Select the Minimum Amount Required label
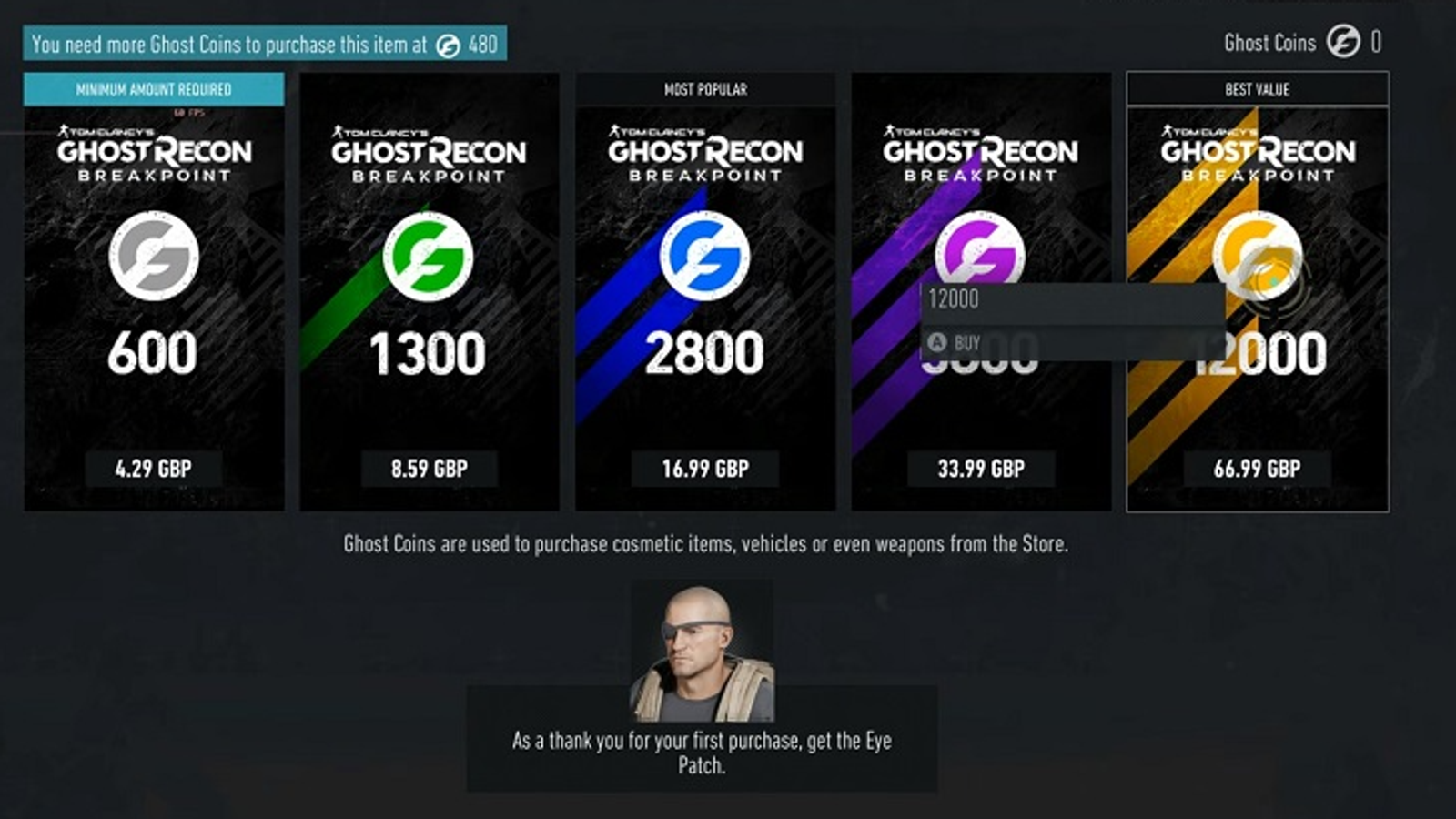Viewport: 1456px width, 819px height. [x=154, y=89]
